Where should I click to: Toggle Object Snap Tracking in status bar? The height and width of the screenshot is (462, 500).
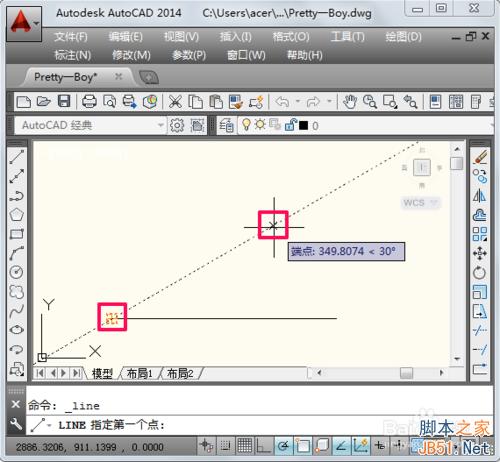point(341,446)
